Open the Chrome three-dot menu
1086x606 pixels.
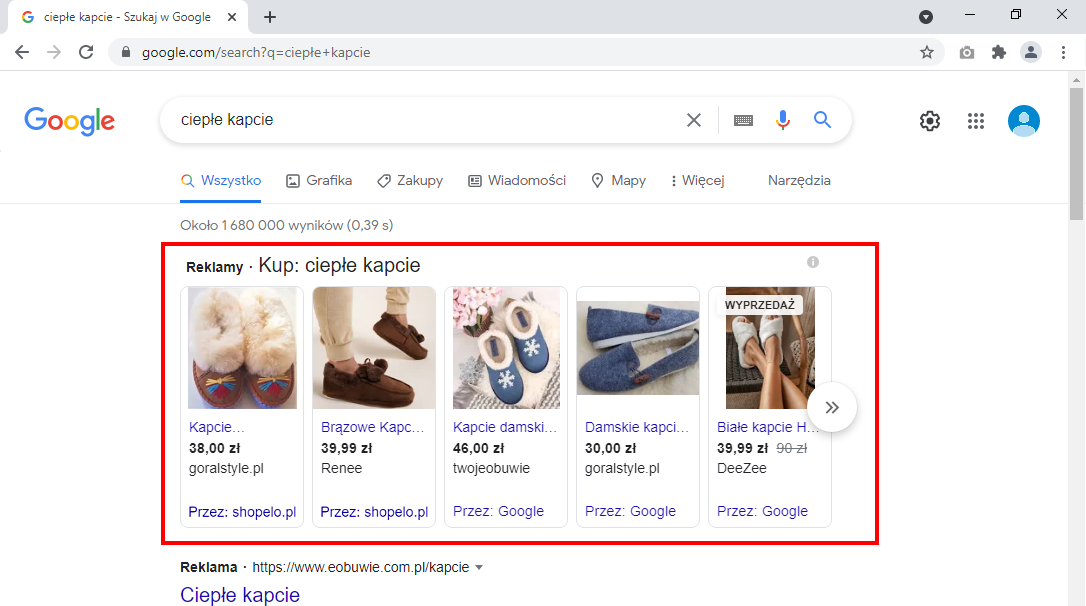1063,52
